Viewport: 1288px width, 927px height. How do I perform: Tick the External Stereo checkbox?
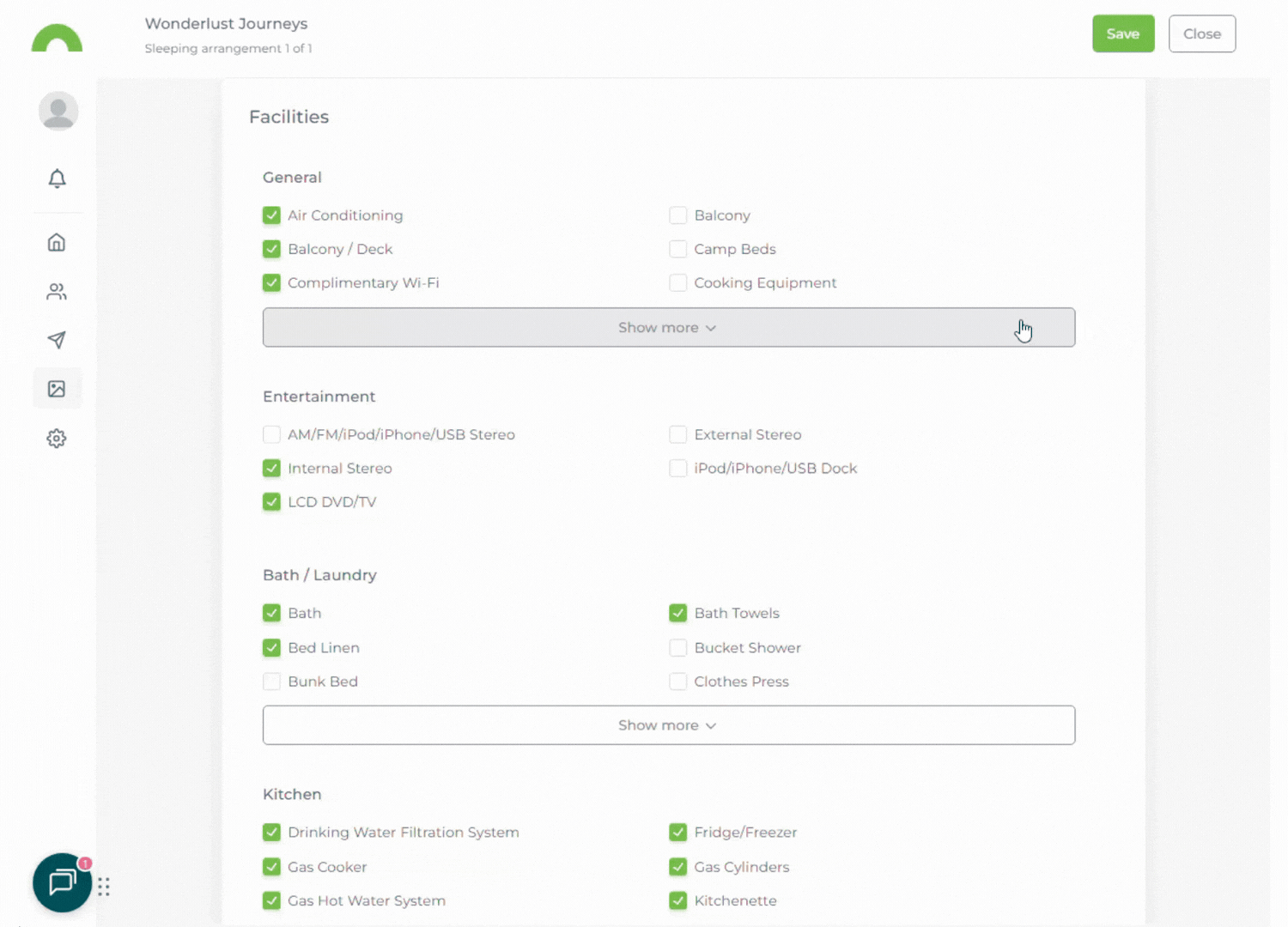tap(677, 434)
